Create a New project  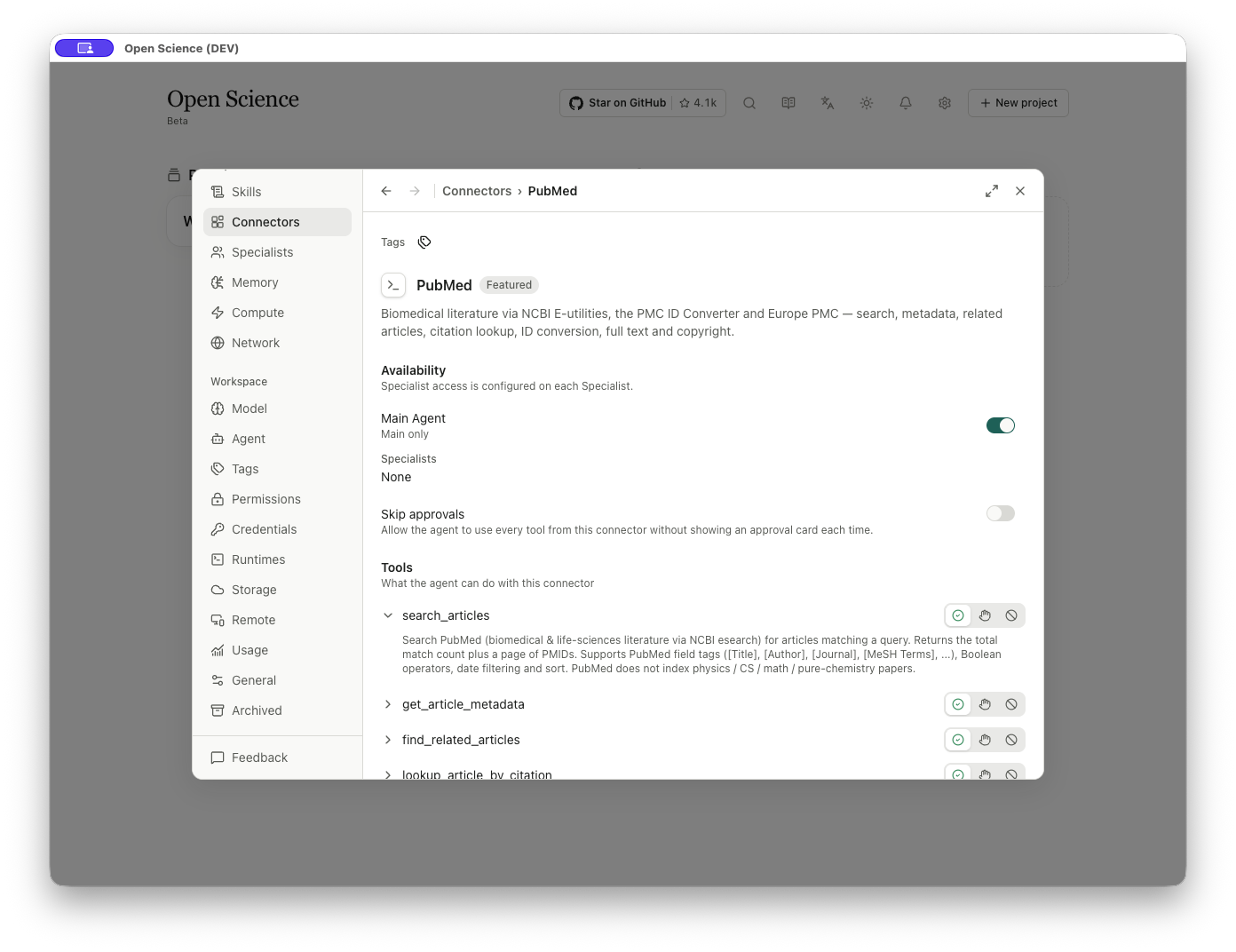pyautogui.click(x=1018, y=103)
